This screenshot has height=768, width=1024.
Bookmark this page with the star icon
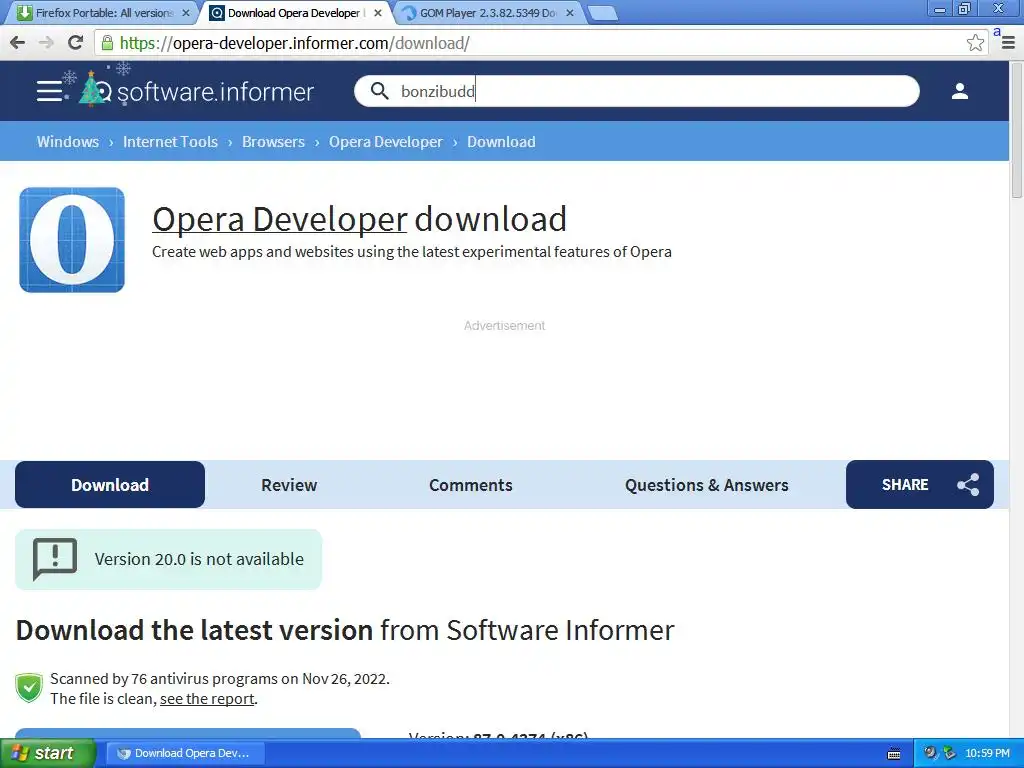(975, 43)
